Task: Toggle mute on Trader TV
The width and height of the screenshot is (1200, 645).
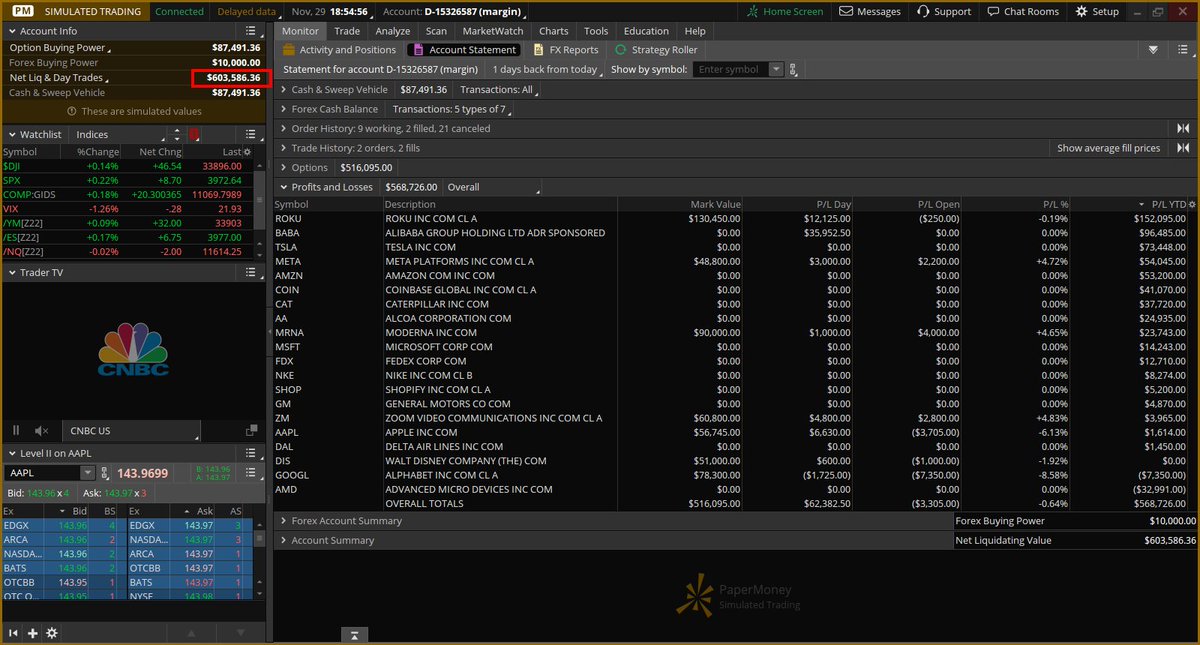Action: (41, 431)
